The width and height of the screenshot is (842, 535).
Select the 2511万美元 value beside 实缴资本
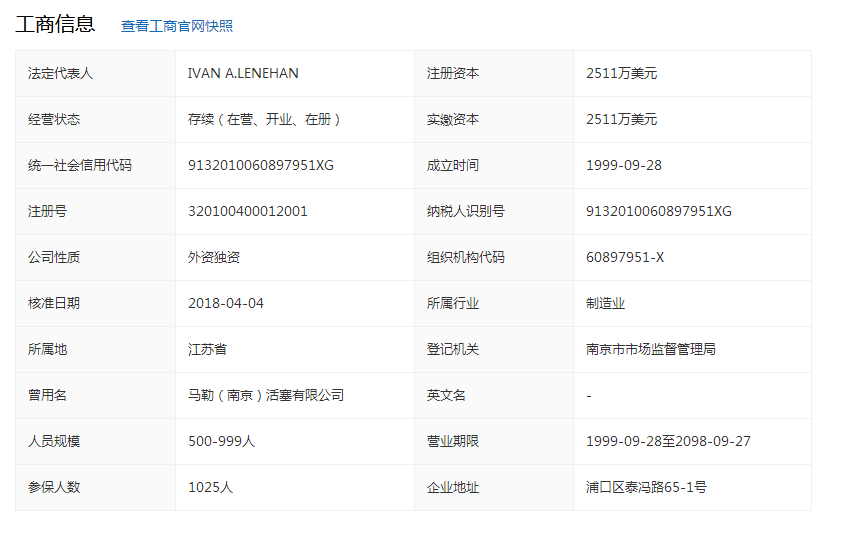pos(621,119)
